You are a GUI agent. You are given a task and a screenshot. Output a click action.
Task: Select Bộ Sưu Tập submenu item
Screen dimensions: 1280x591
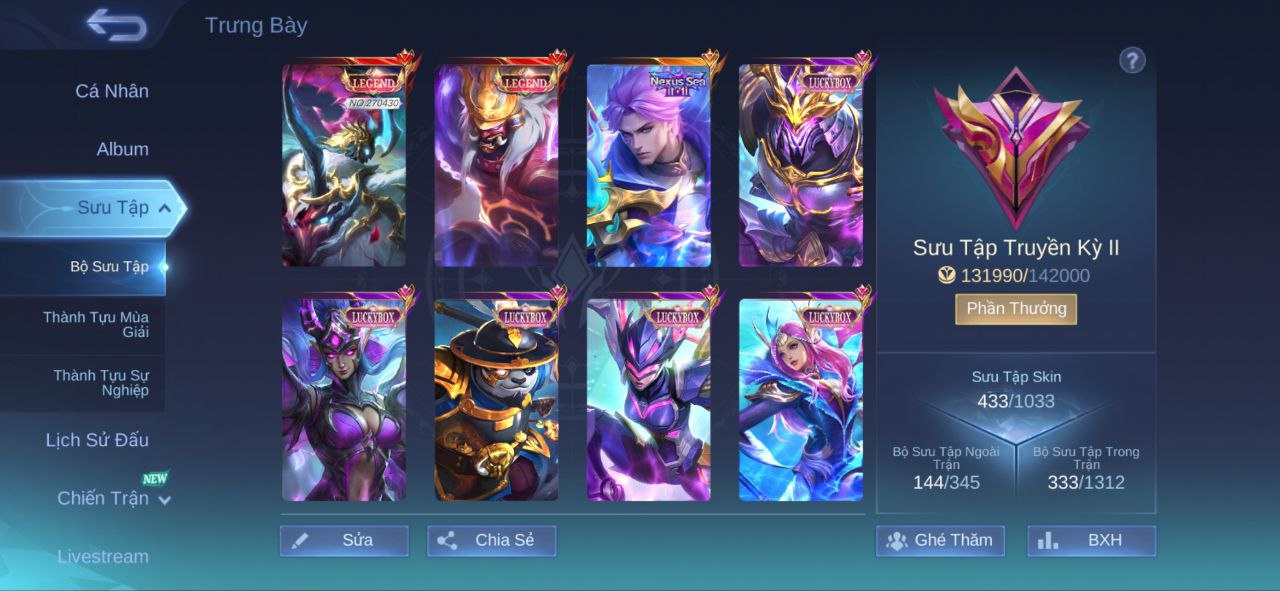(x=109, y=267)
